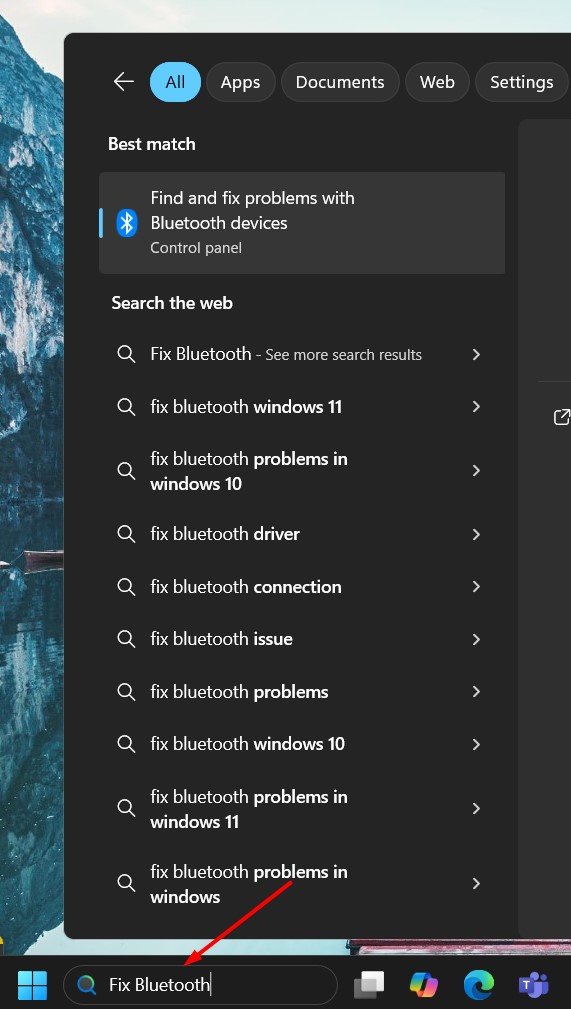Click the Bluetooth icon in best match

coord(127,223)
